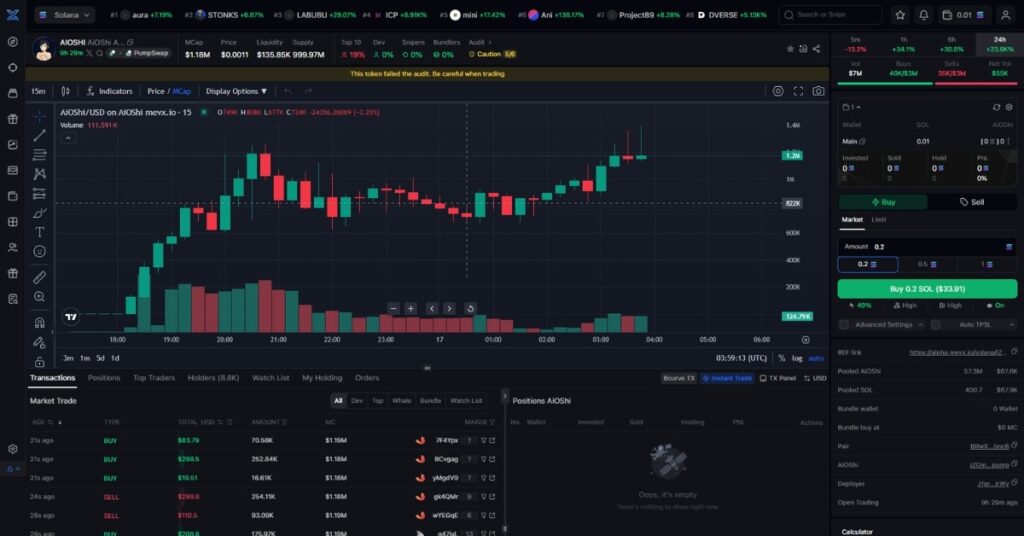
Task: Toggle the log scale
Action: point(797,358)
